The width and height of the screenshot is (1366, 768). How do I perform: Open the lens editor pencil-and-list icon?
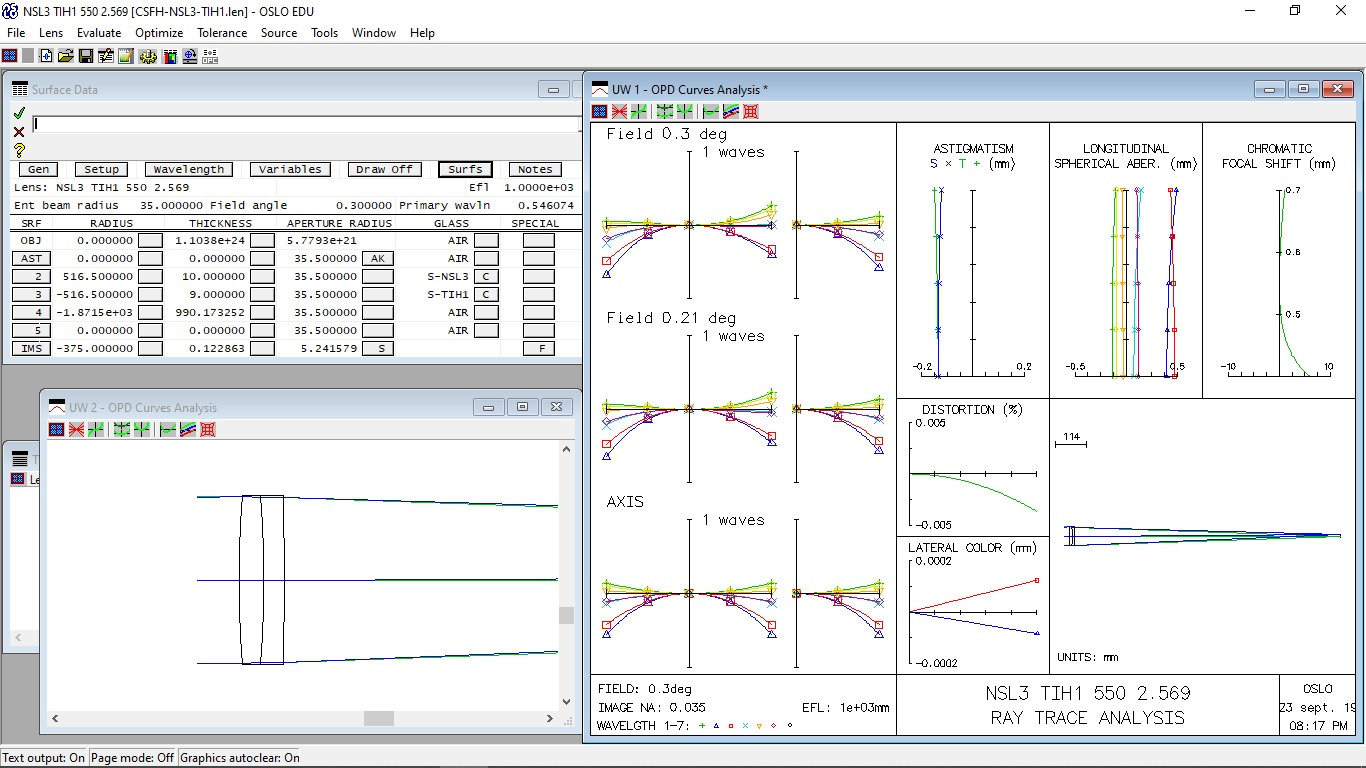pyautogui.click(x=106, y=57)
